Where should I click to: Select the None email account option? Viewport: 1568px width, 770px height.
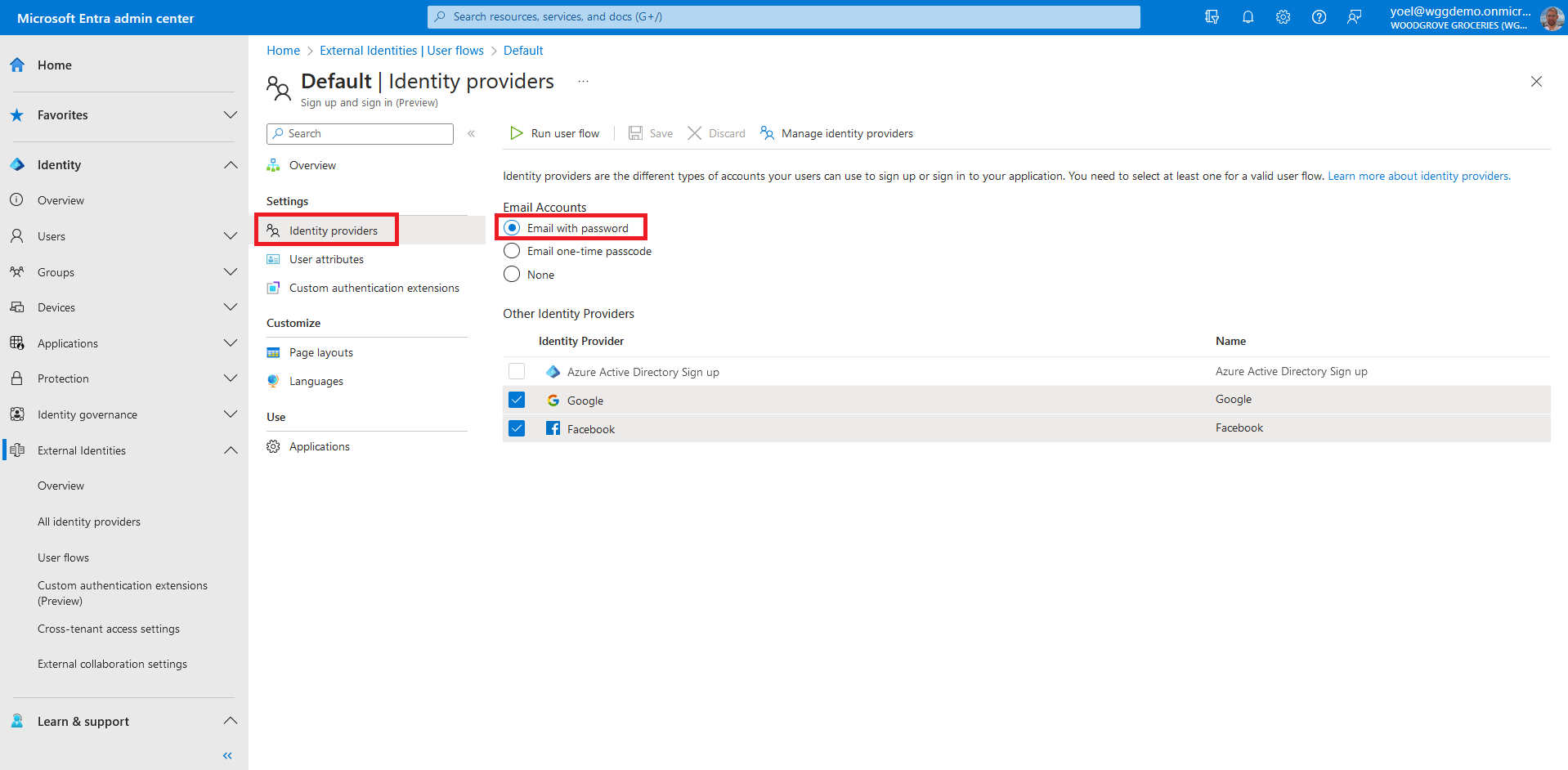(x=512, y=275)
